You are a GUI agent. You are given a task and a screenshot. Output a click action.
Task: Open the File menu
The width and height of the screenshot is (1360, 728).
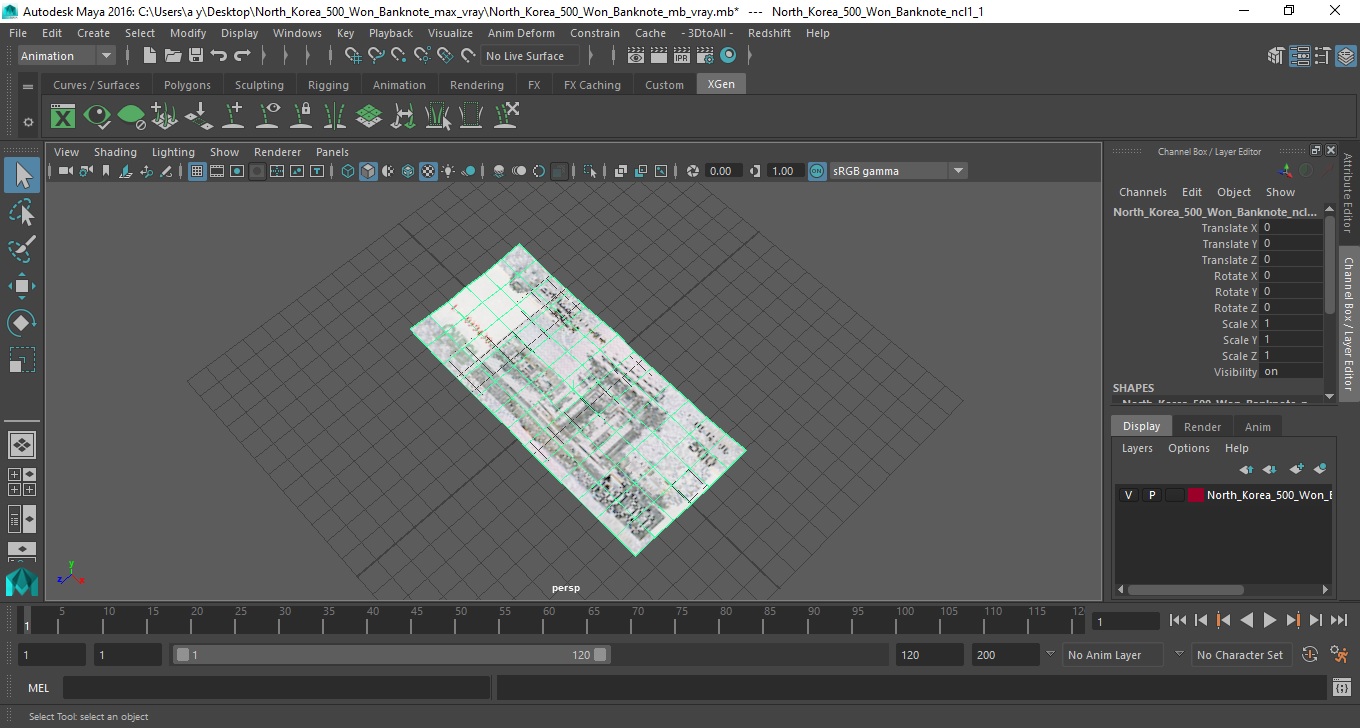18,33
